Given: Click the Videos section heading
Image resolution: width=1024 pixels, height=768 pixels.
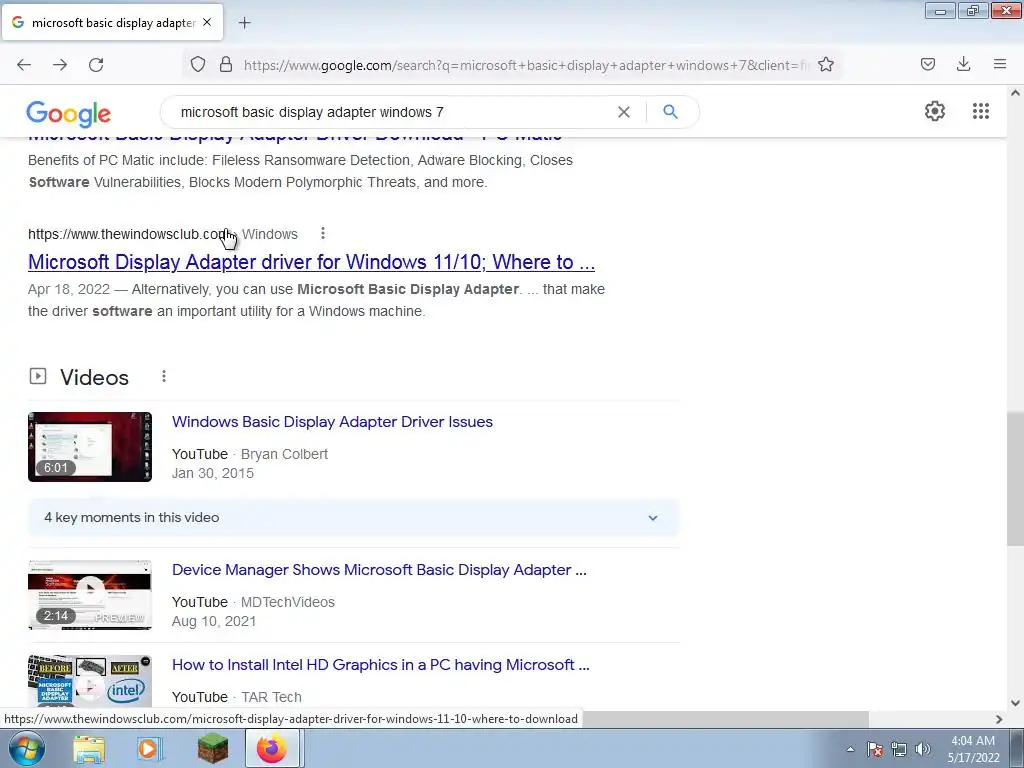Looking at the screenshot, I should [x=94, y=377].
